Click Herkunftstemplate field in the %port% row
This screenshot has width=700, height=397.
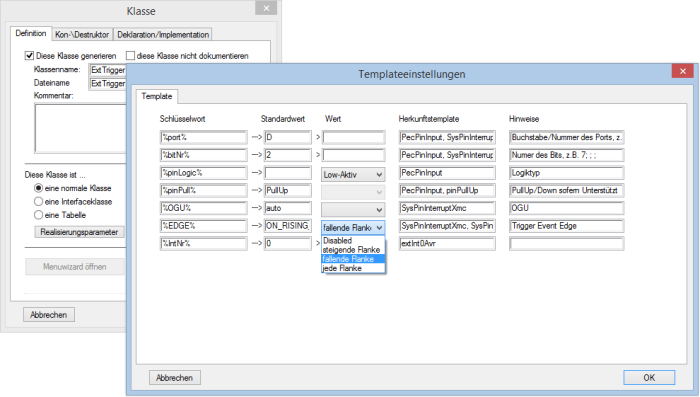pos(447,137)
